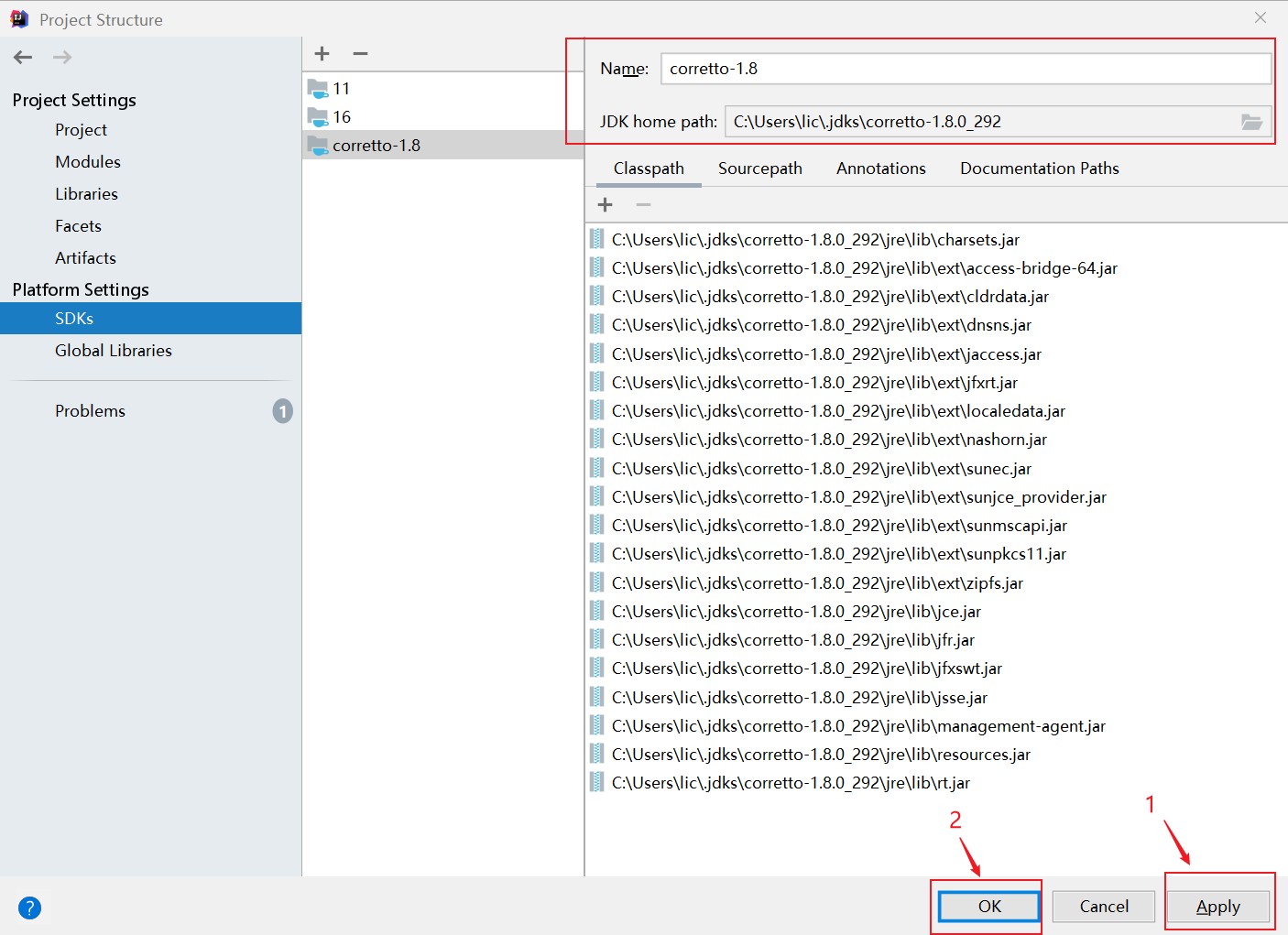Click the SDK 16 folder icon

[318, 117]
